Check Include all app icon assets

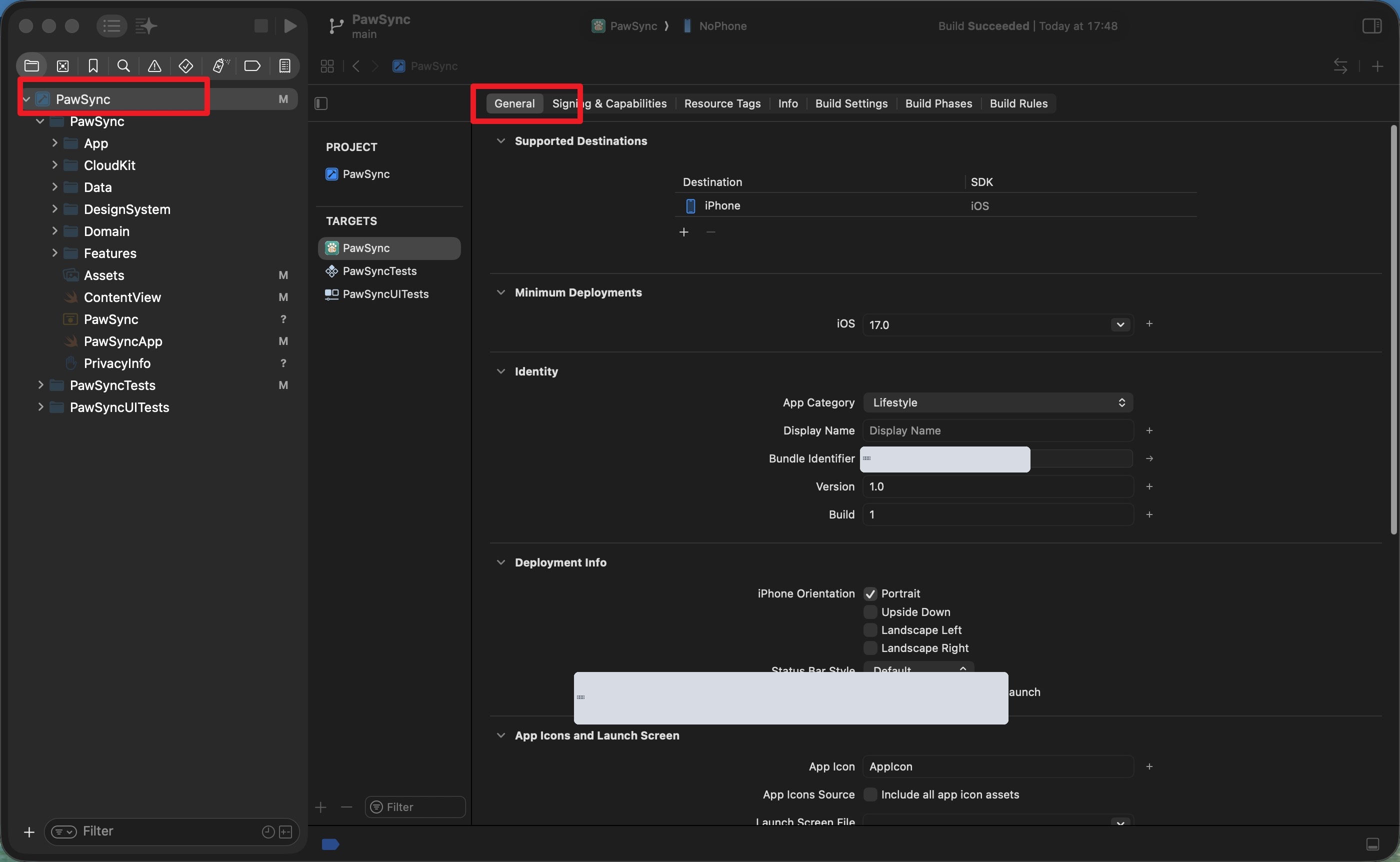click(x=870, y=794)
